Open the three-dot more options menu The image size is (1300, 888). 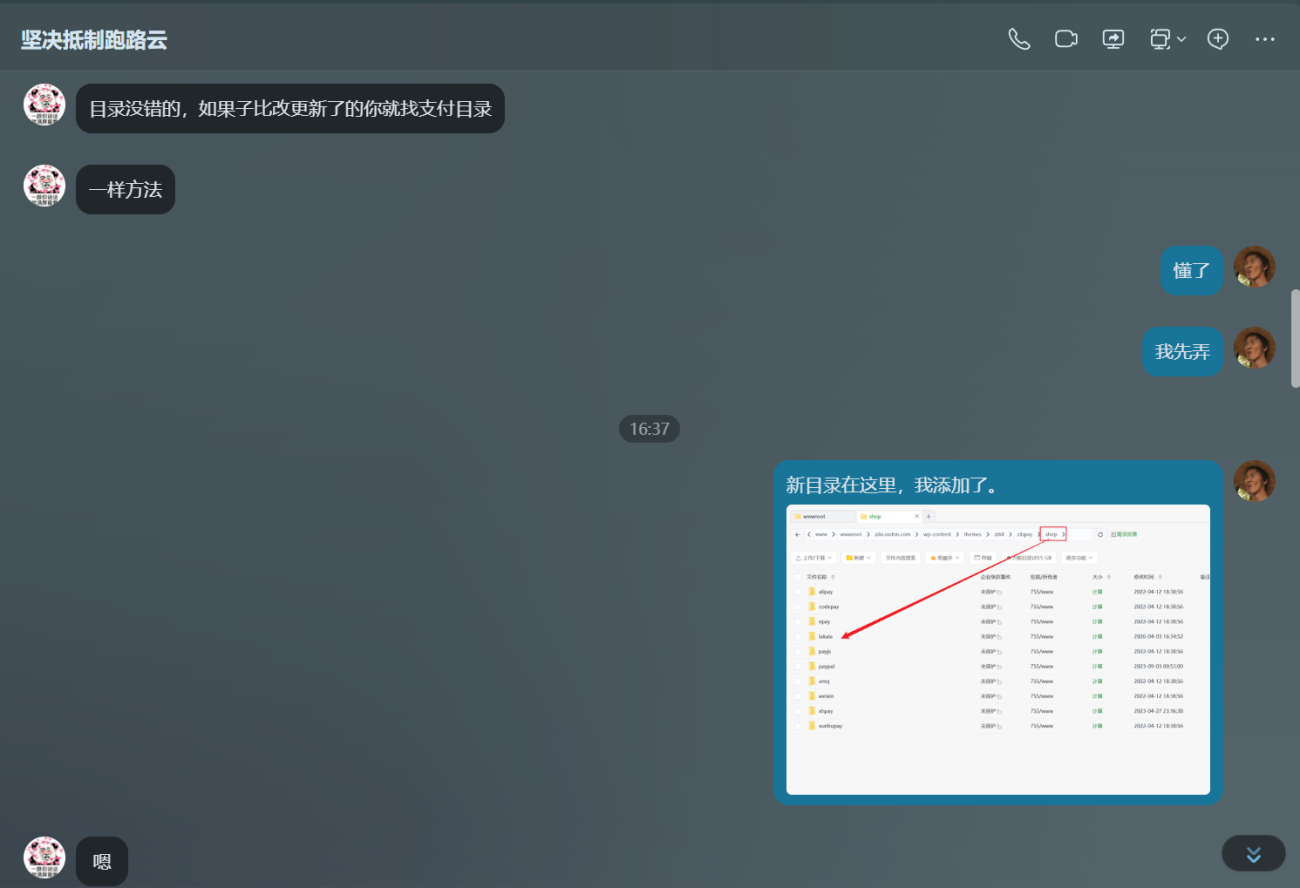click(x=1265, y=39)
